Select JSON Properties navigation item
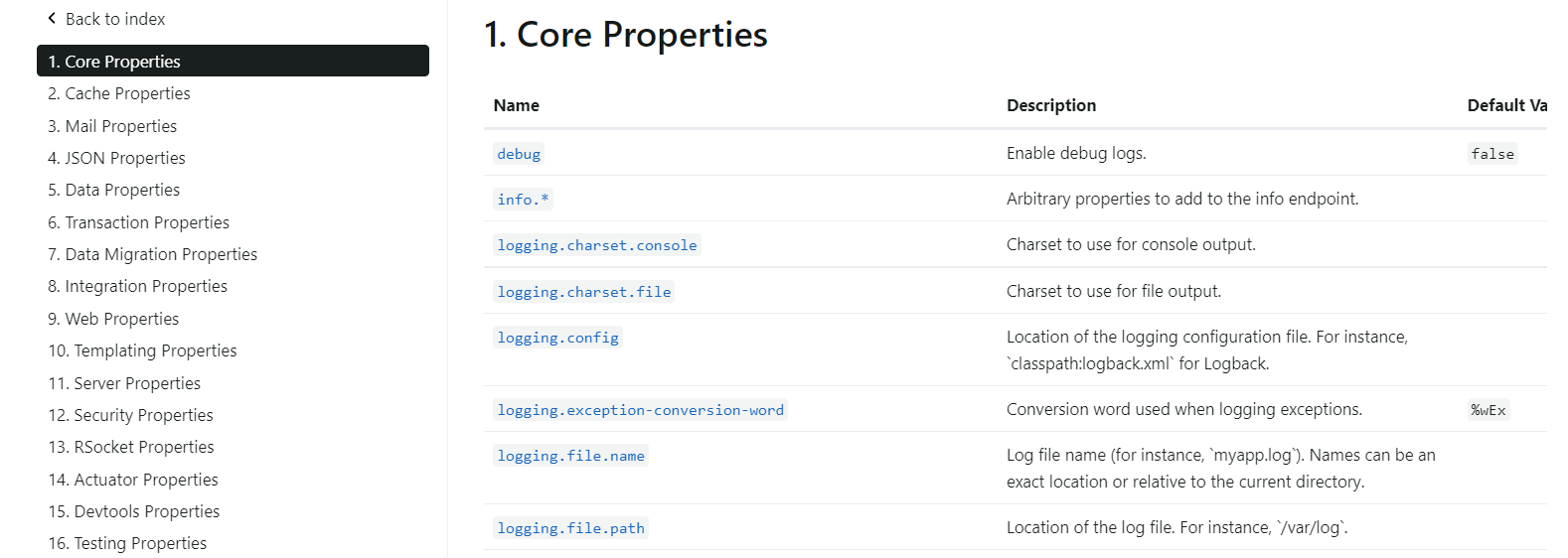This screenshot has height=558, width=1568. (116, 158)
